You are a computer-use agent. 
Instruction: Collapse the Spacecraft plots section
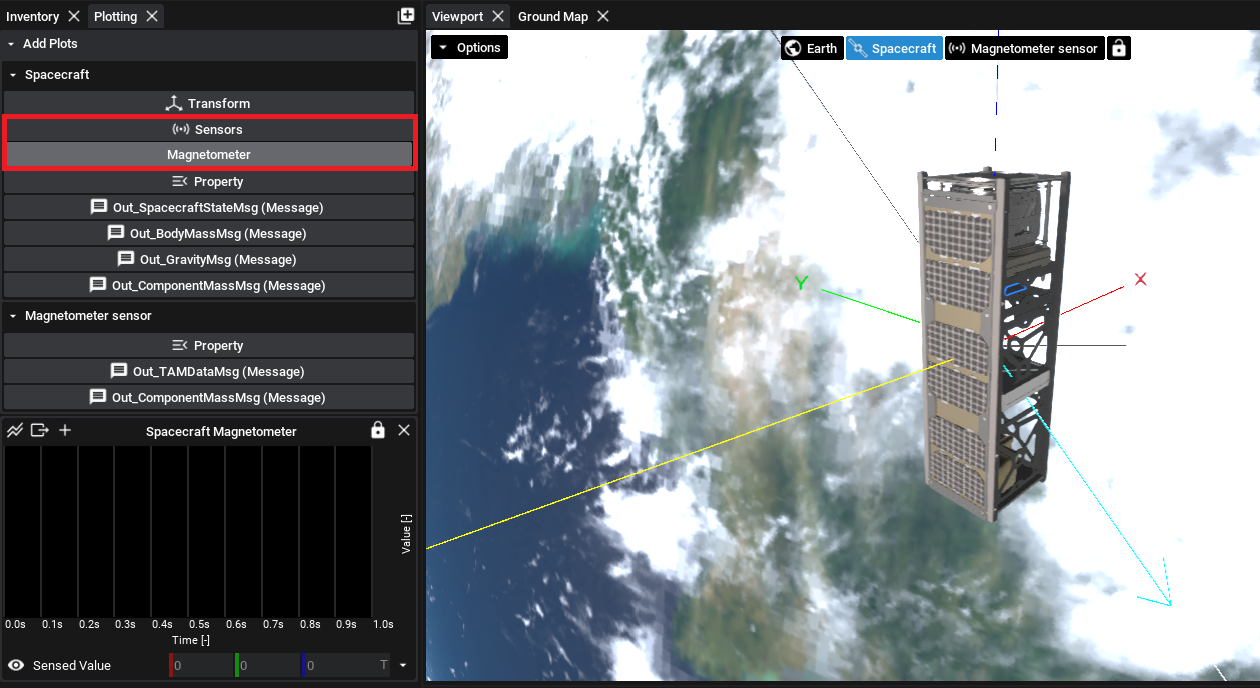tap(11, 75)
